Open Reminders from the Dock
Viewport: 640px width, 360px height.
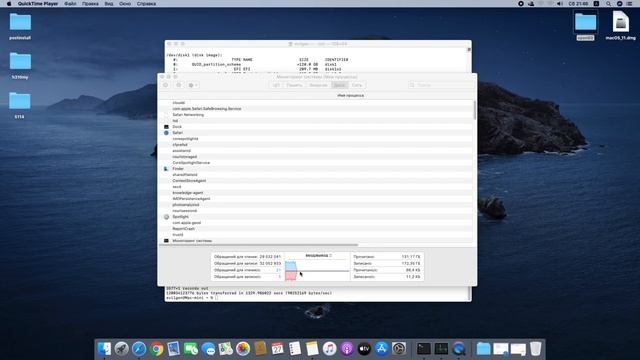point(295,349)
